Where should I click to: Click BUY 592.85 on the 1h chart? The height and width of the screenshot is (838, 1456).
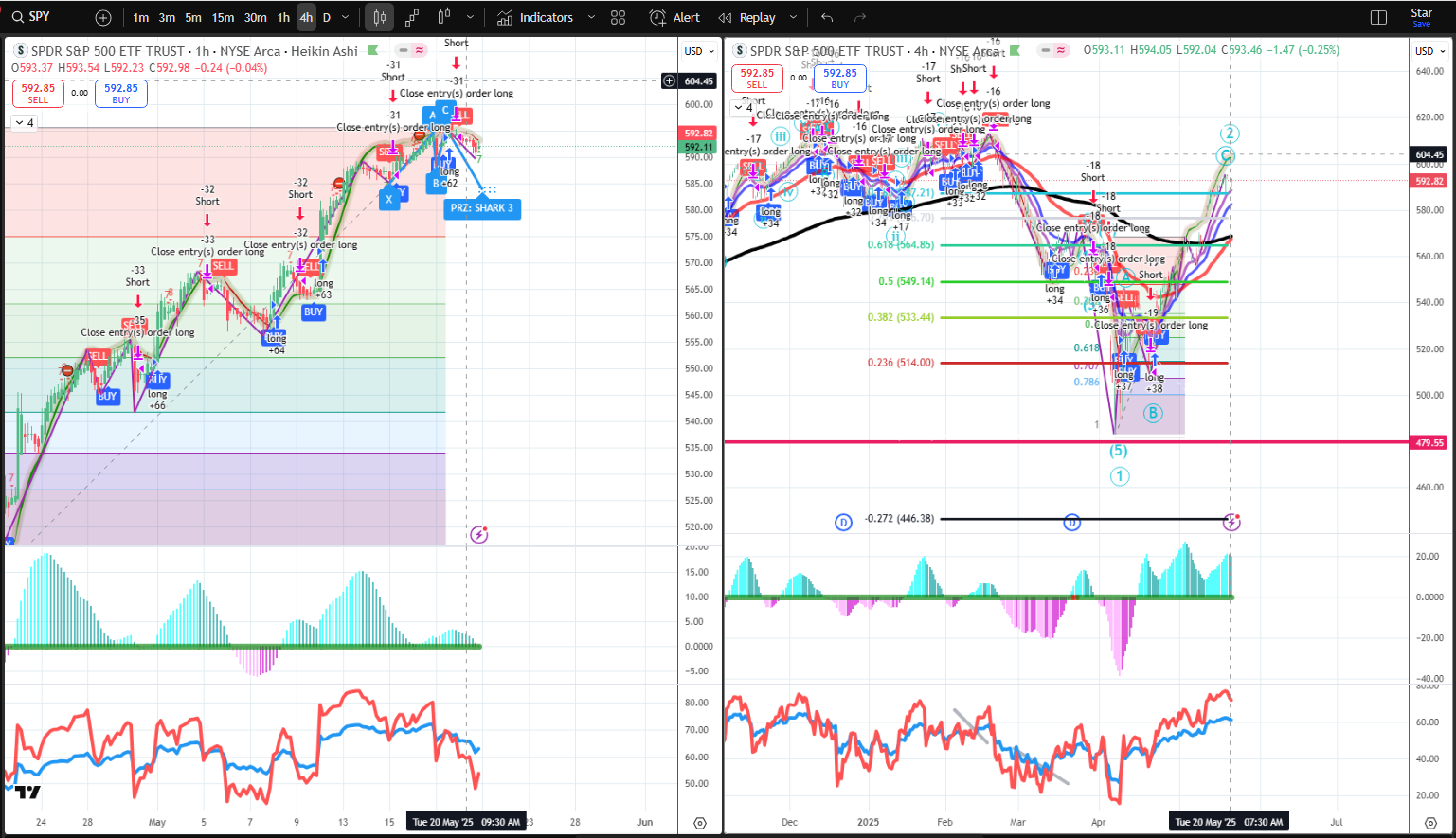[x=121, y=93]
